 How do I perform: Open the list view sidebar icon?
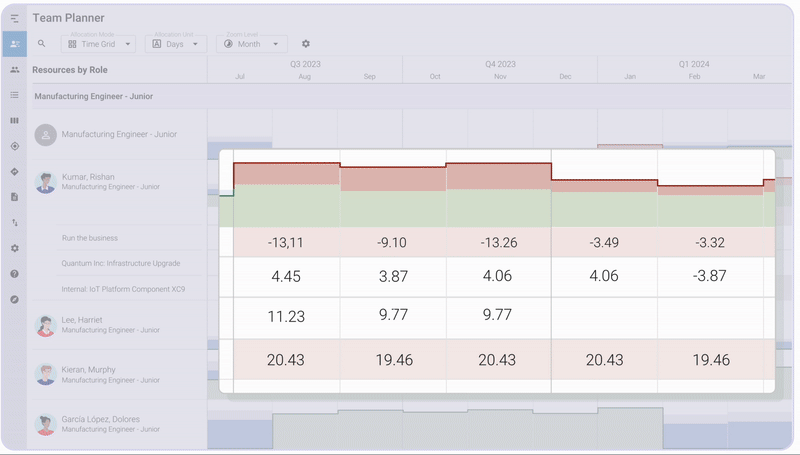coord(14,95)
